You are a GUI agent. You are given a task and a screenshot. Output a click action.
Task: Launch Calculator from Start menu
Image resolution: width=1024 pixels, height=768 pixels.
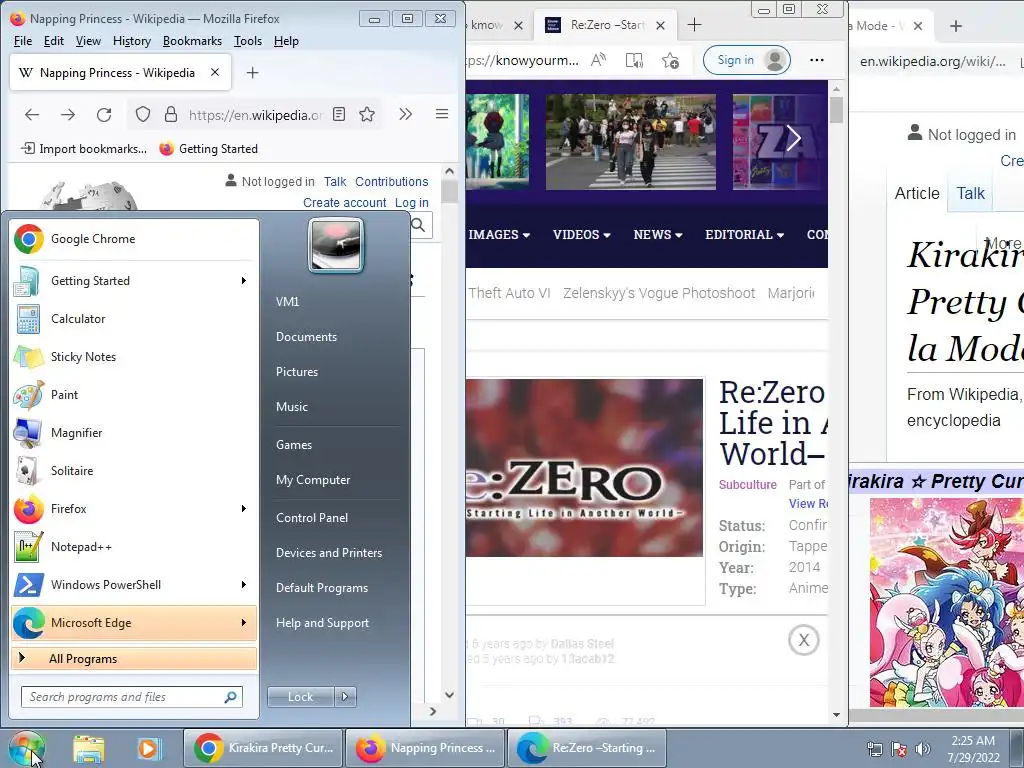134,319
